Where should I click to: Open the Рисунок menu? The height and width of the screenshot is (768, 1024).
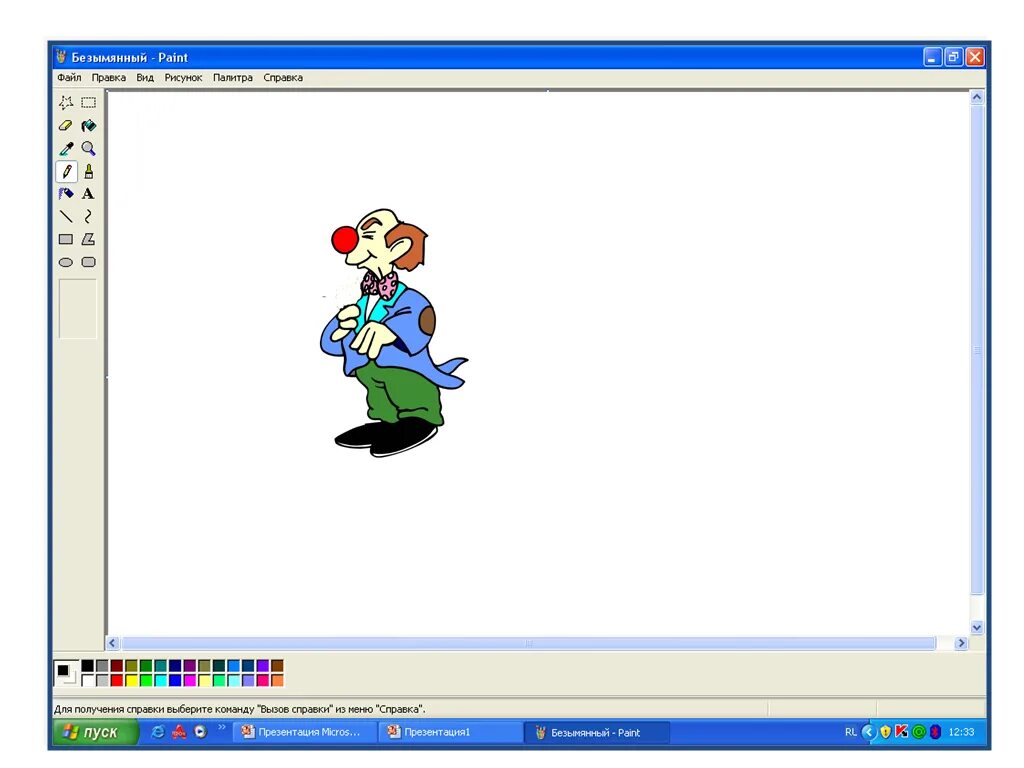[x=183, y=77]
